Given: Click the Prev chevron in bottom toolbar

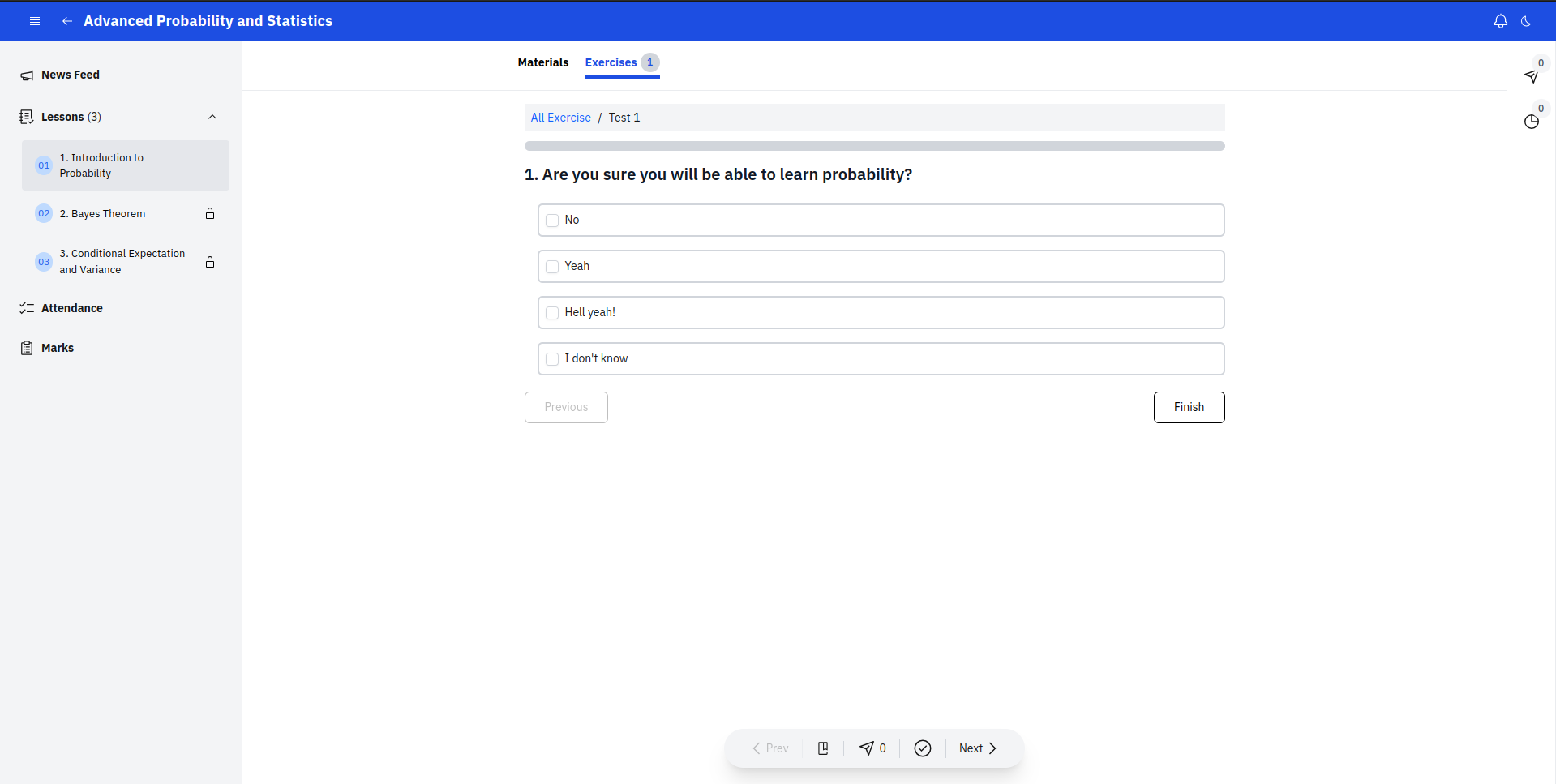Looking at the screenshot, I should click(756, 748).
